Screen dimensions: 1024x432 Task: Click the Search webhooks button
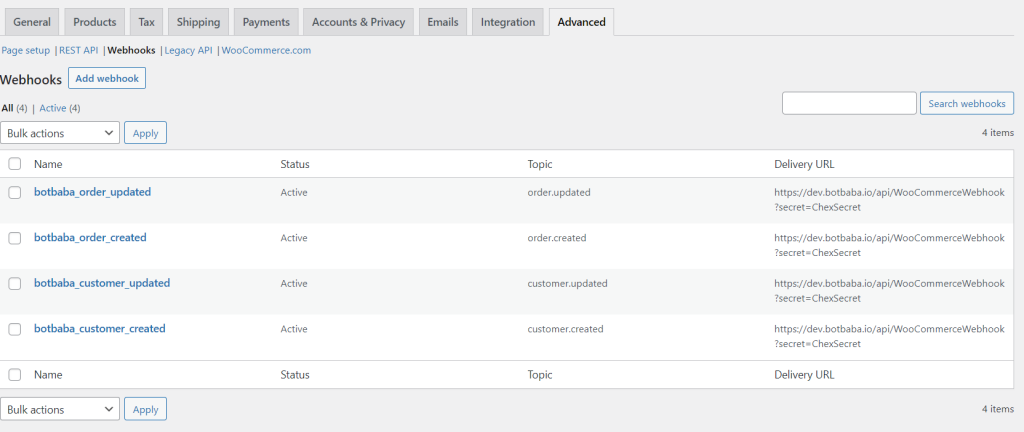coord(967,103)
